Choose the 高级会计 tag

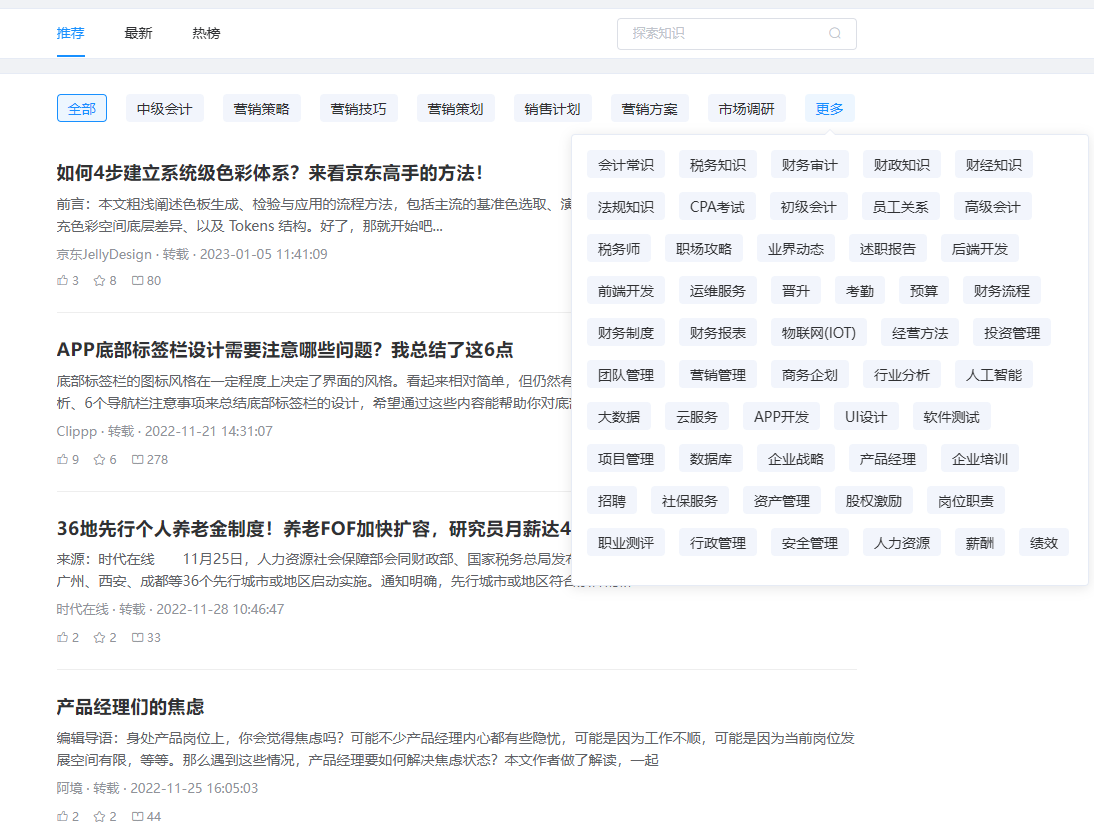(993, 207)
